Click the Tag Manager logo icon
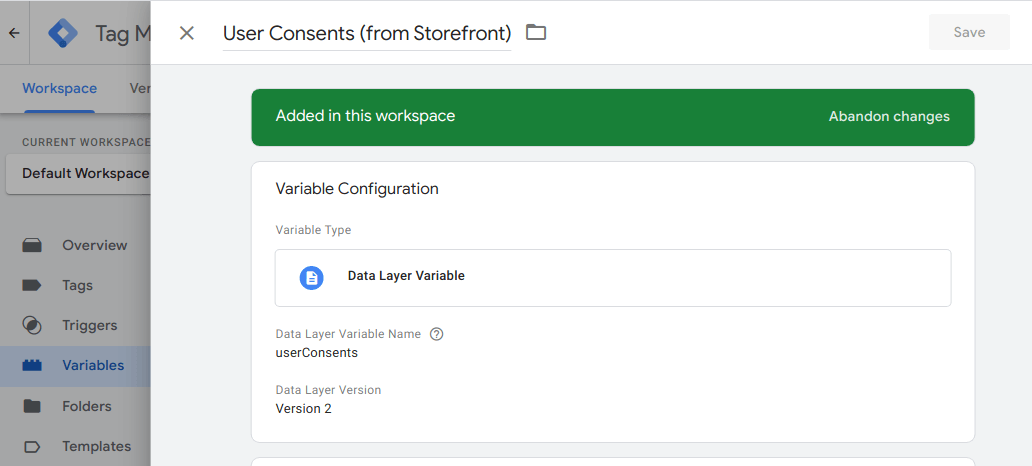The height and width of the screenshot is (466, 1032). (x=63, y=33)
